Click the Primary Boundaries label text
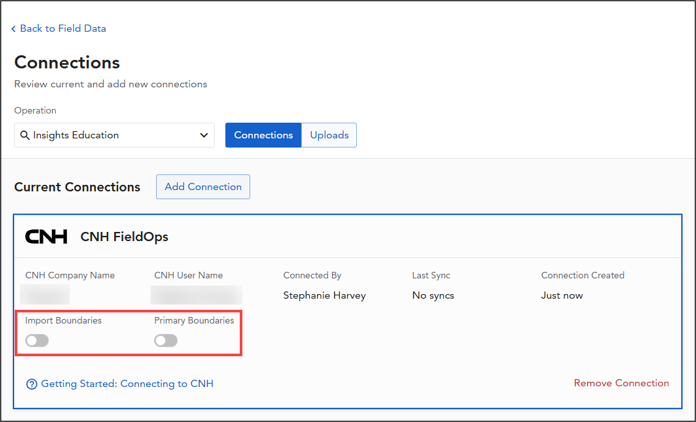The image size is (696, 422). [x=194, y=320]
